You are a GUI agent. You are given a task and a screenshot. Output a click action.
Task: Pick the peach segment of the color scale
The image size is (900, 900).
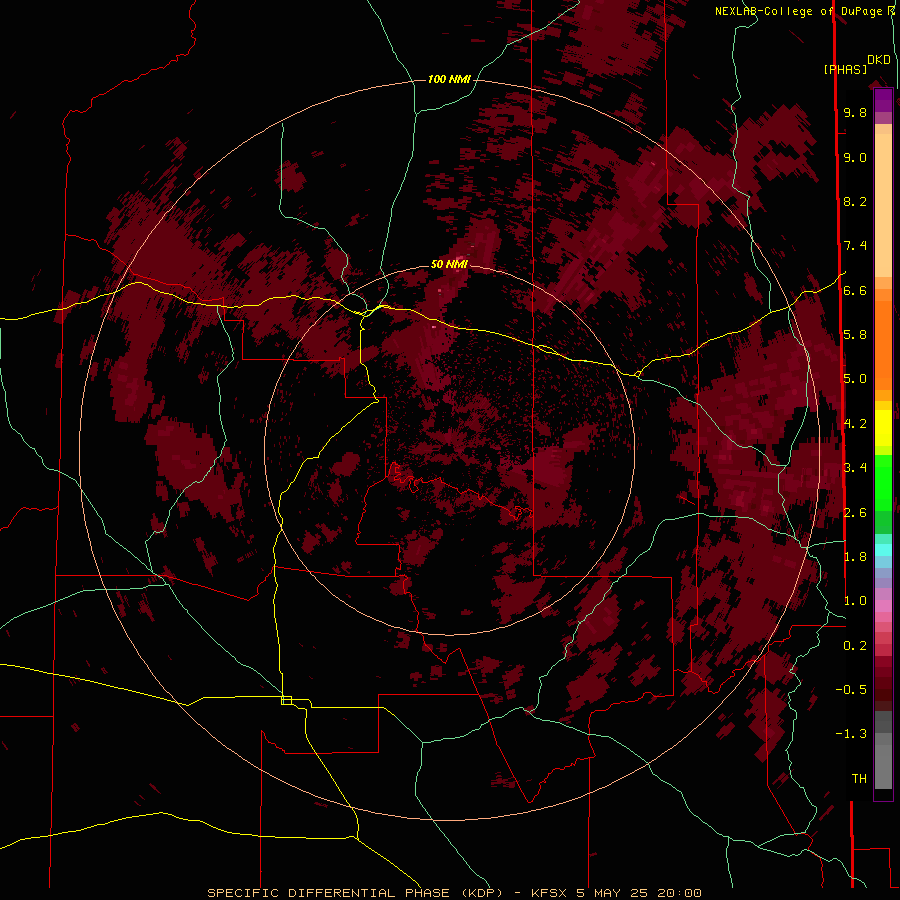[x=883, y=205]
